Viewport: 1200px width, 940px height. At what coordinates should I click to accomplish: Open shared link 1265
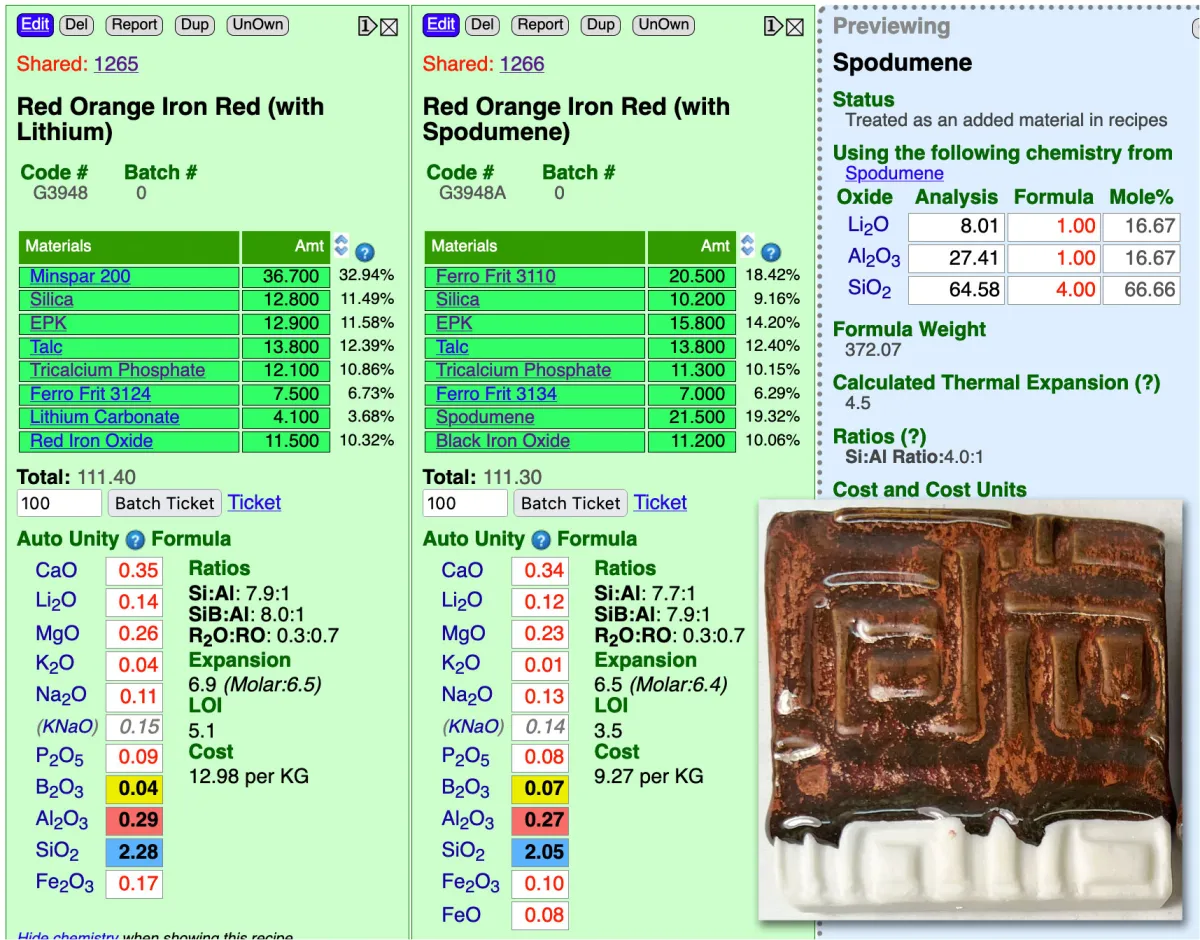point(116,64)
